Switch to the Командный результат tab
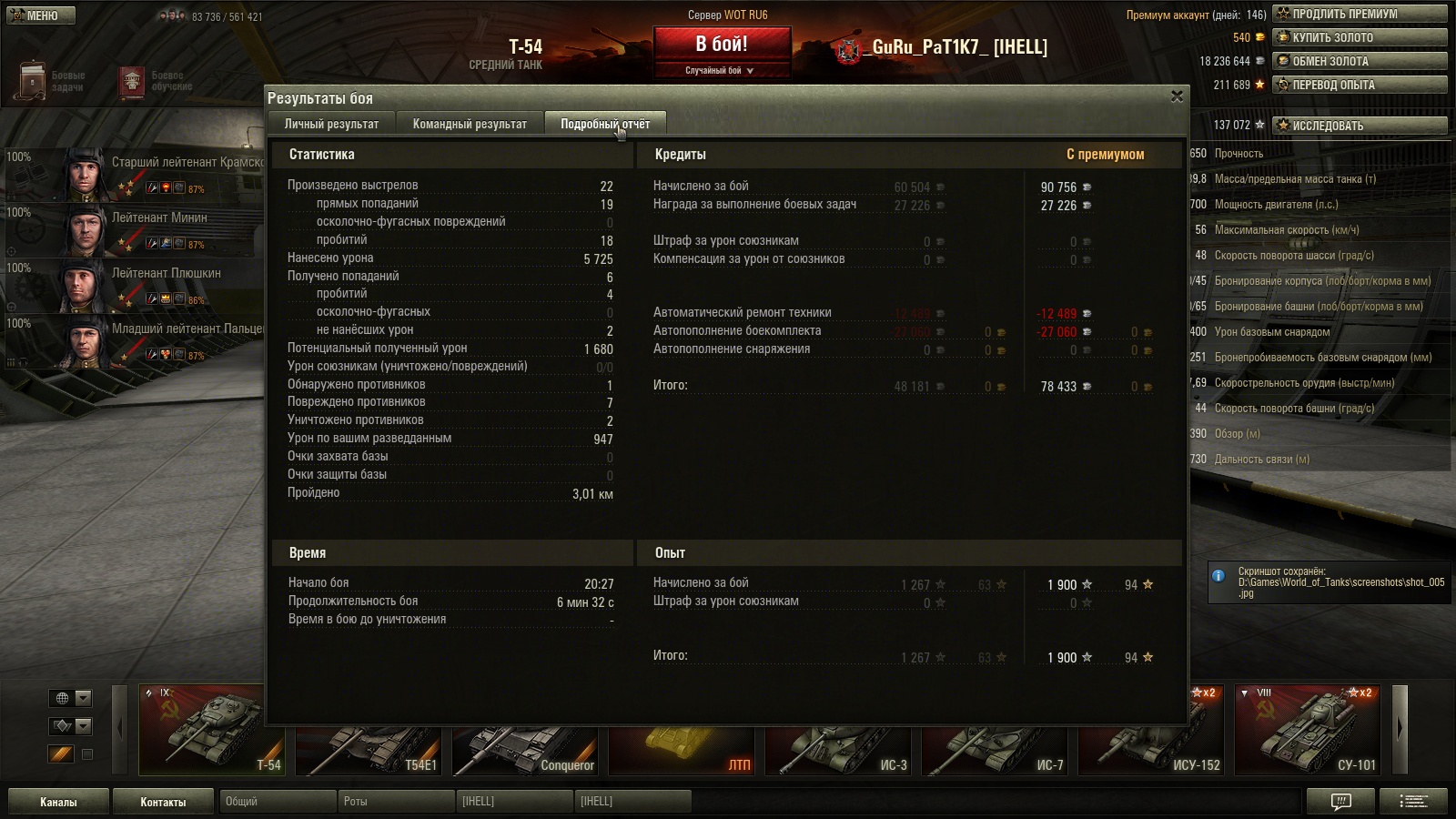The height and width of the screenshot is (819, 1456). click(470, 124)
